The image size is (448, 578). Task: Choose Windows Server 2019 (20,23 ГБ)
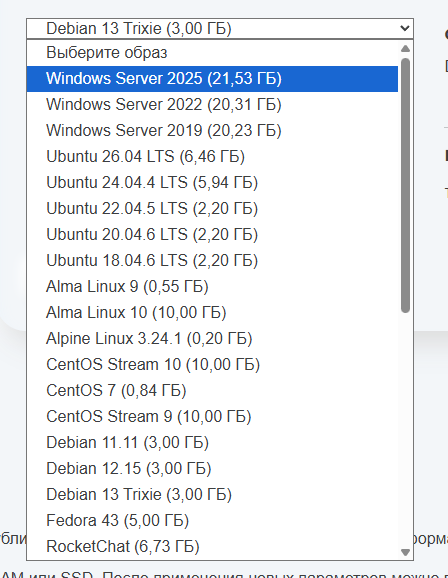212,130
